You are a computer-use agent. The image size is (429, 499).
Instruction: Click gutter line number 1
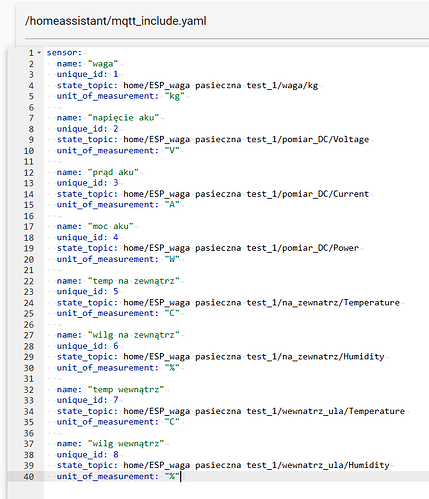tap(31, 53)
